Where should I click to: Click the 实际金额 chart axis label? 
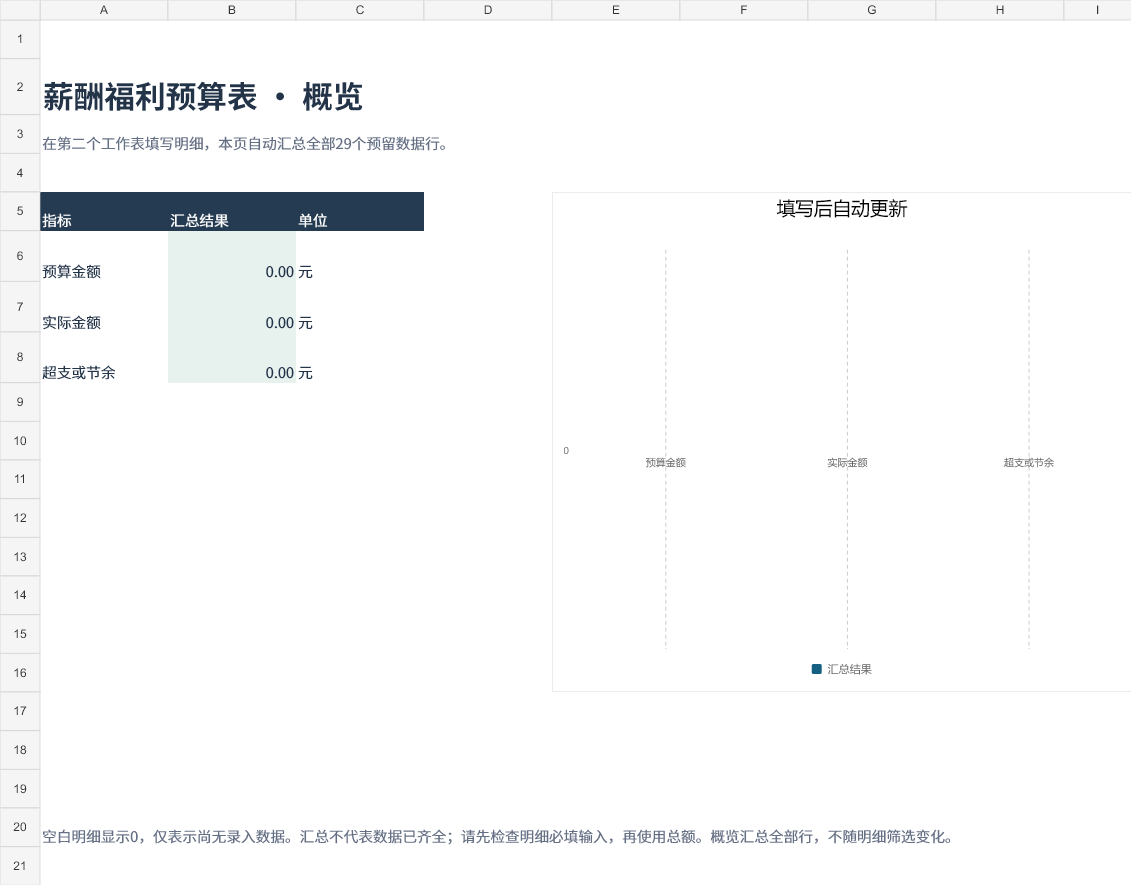point(848,462)
